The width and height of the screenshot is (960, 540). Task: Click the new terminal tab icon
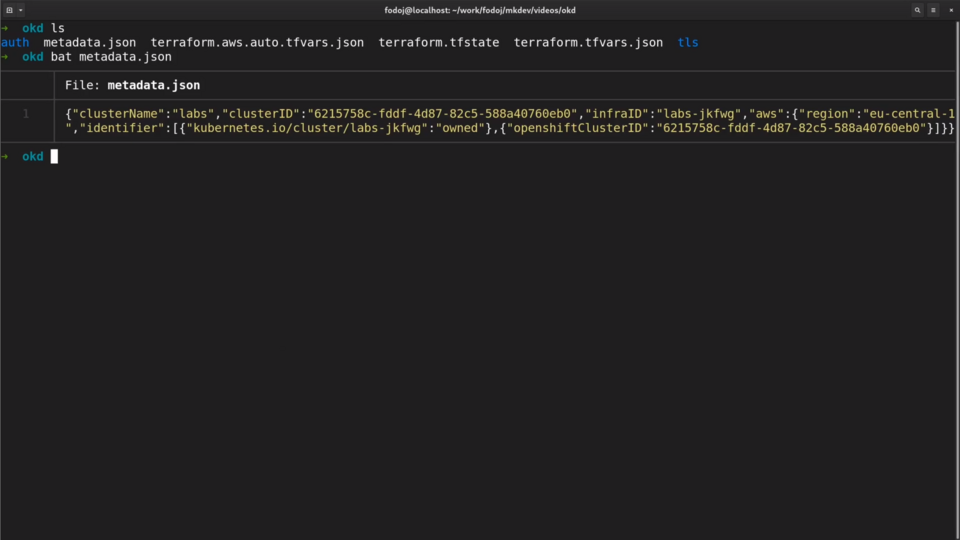pos(9,10)
